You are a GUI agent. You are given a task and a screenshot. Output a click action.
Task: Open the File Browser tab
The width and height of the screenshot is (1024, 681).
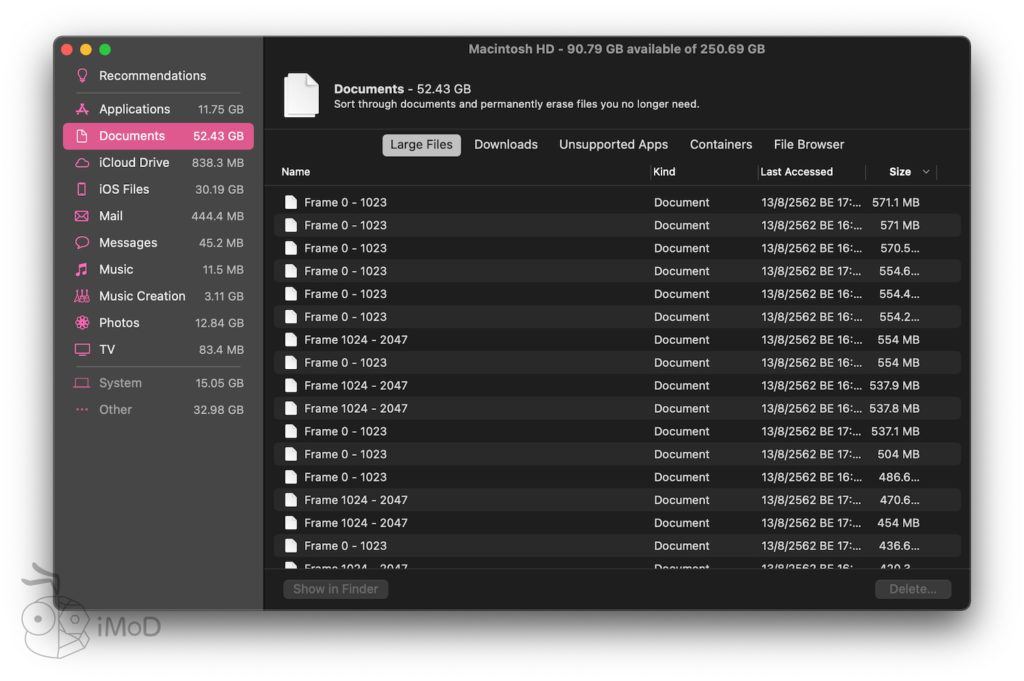tap(808, 145)
